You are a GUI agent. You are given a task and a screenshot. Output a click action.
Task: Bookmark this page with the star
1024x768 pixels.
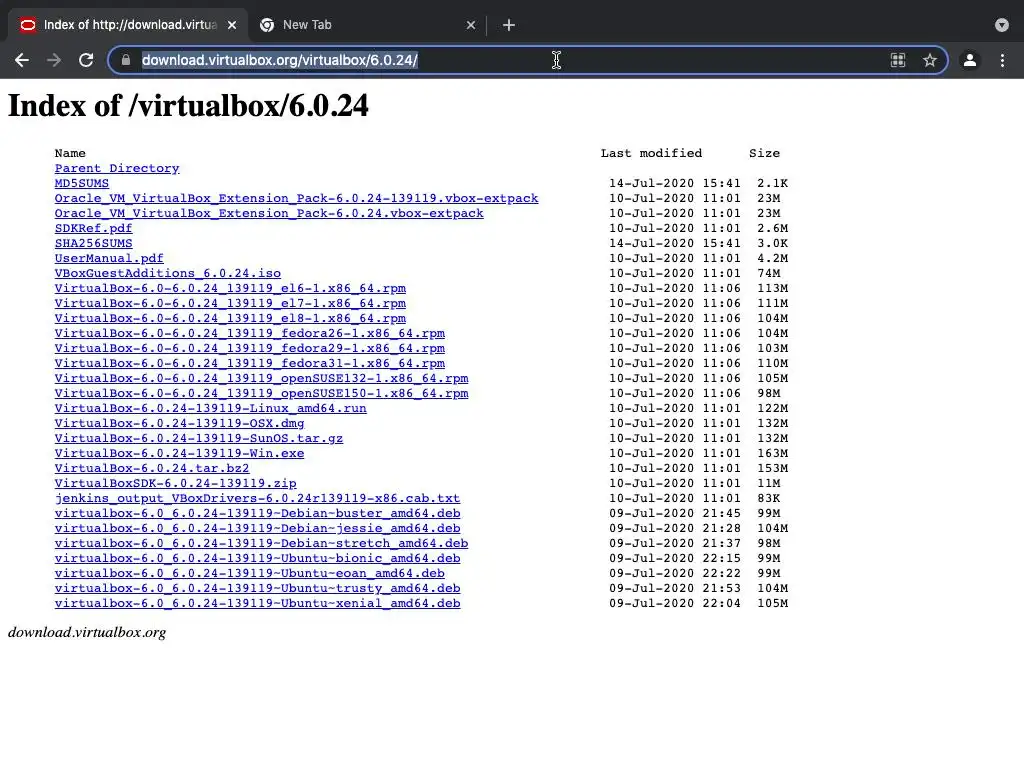pyautogui.click(x=930, y=60)
